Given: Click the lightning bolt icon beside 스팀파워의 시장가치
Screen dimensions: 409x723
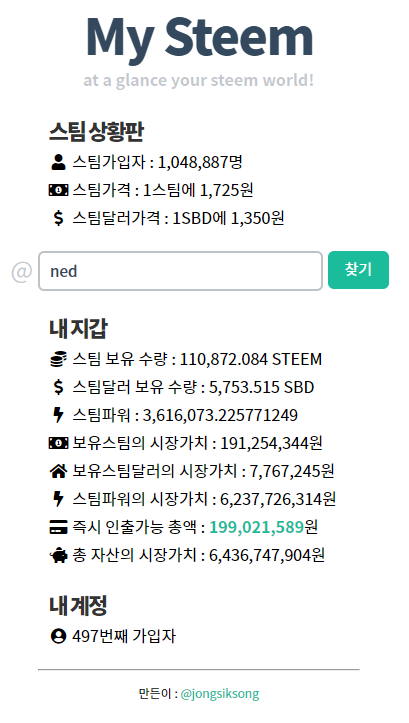Looking at the screenshot, I should [x=58, y=499].
